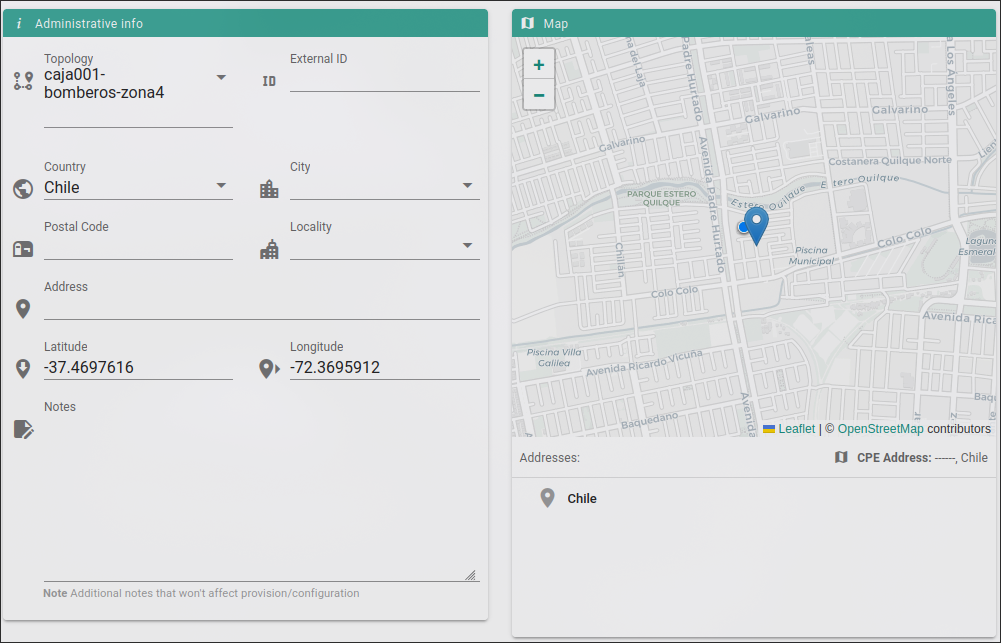Image resolution: width=1001 pixels, height=643 pixels.
Task: Click the Administrative info 'i' icon
Action: (x=19, y=24)
